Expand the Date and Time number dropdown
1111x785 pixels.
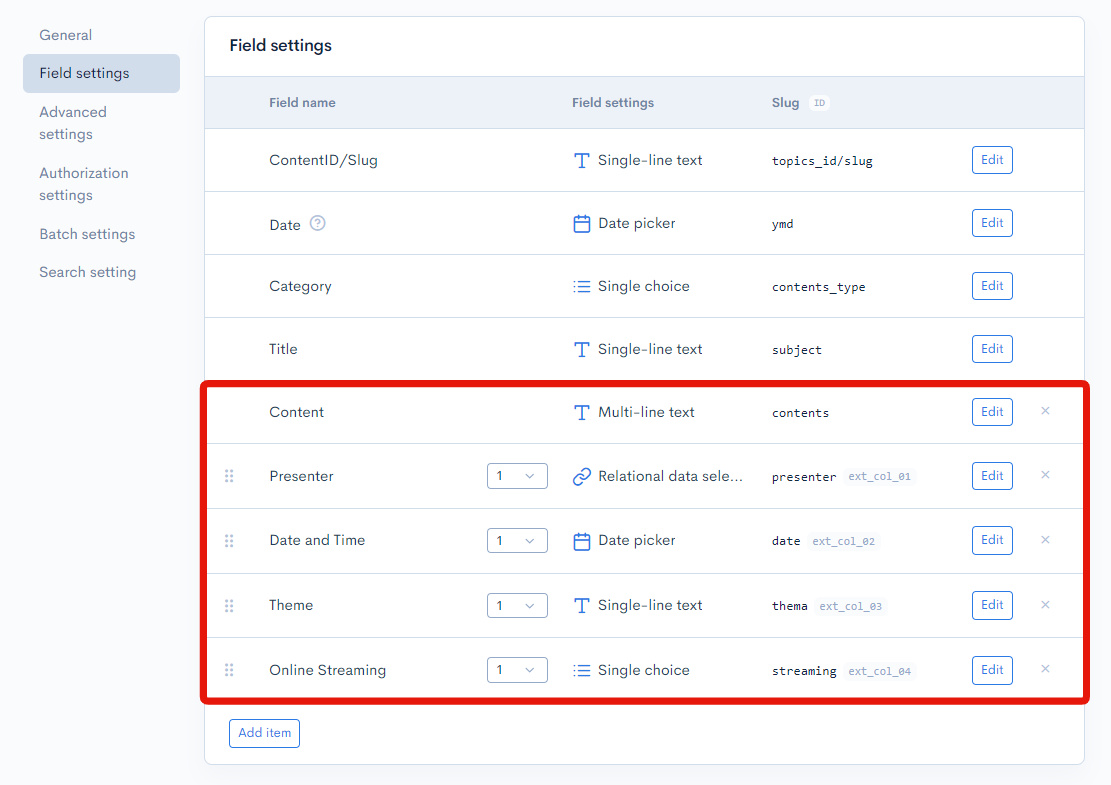click(517, 541)
